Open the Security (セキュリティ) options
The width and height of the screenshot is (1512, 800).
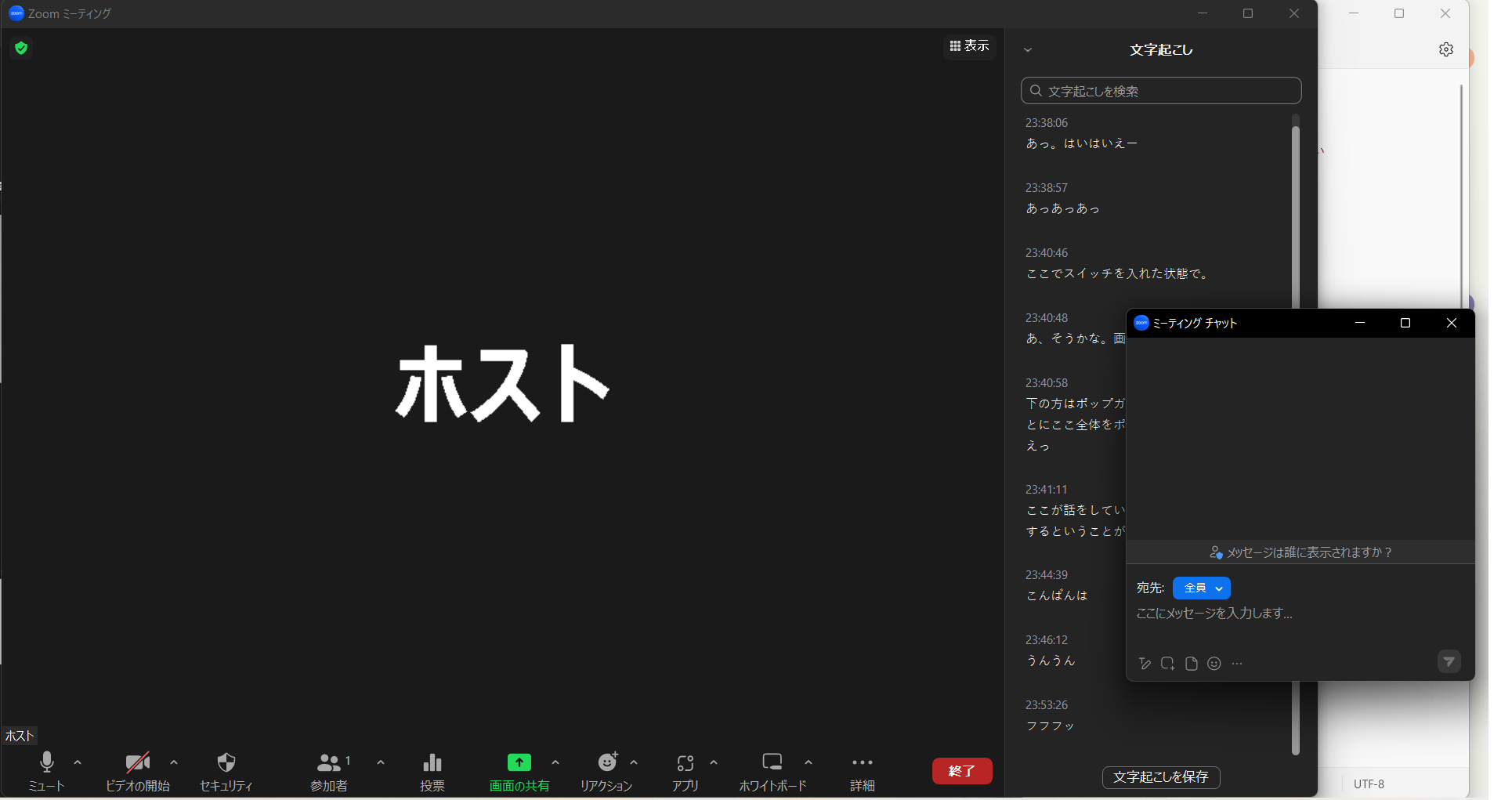coord(226,772)
